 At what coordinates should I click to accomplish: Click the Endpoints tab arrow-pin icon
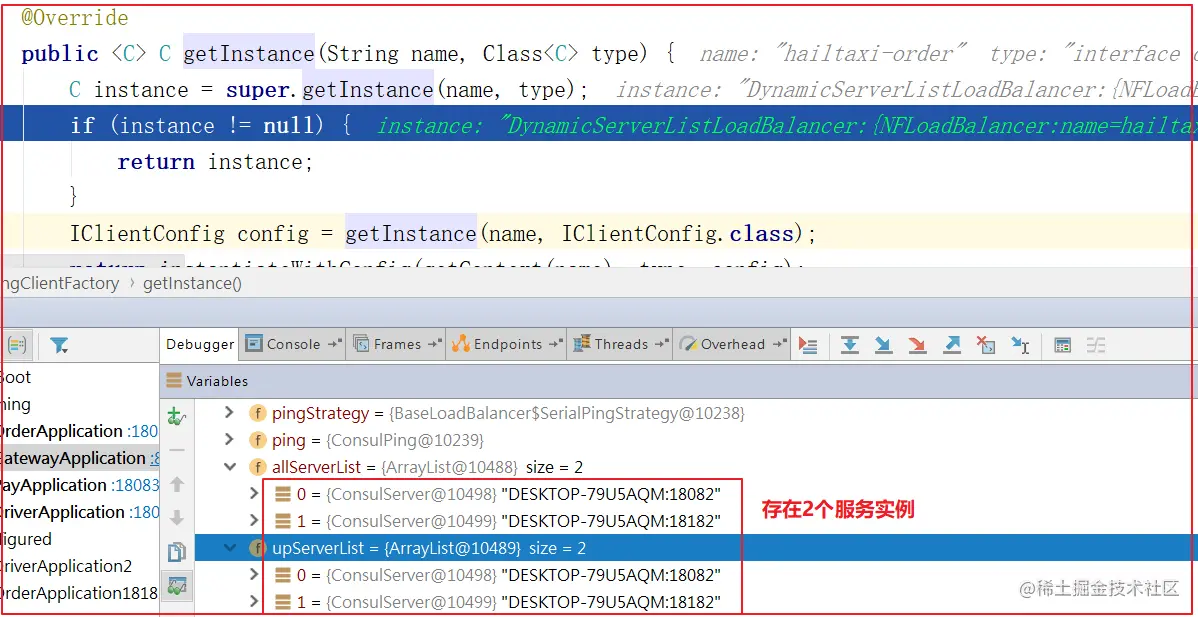pos(556,344)
